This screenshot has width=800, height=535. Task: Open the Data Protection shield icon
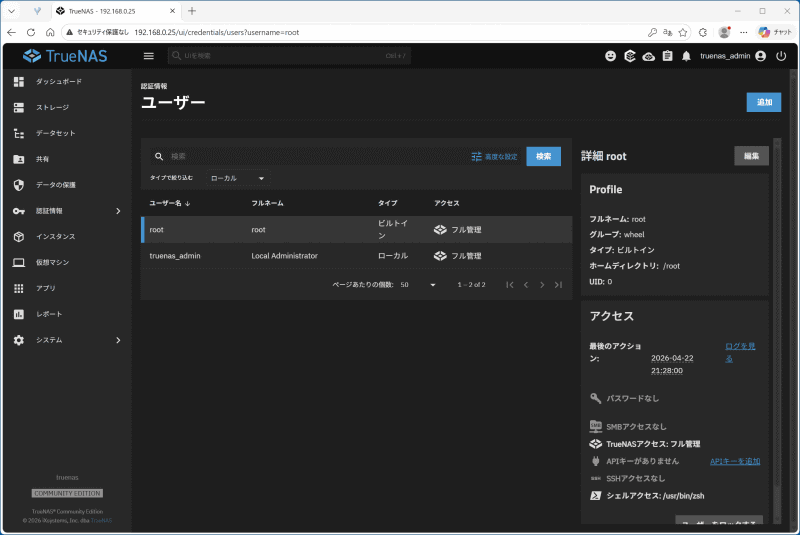click(x=19, y=185)
